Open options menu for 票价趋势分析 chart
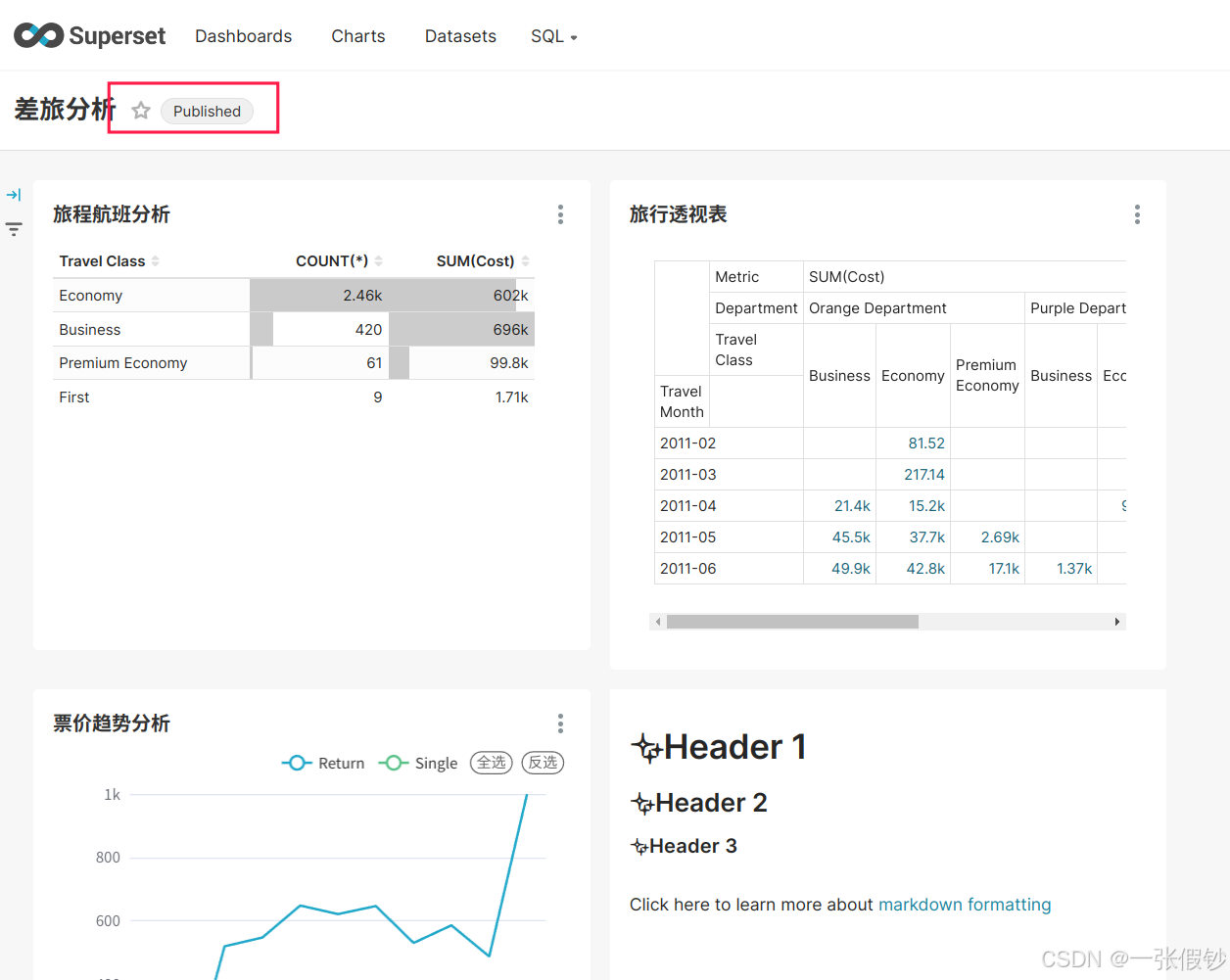This screenshot has height=980, width=1230. [x=560, y=723]
